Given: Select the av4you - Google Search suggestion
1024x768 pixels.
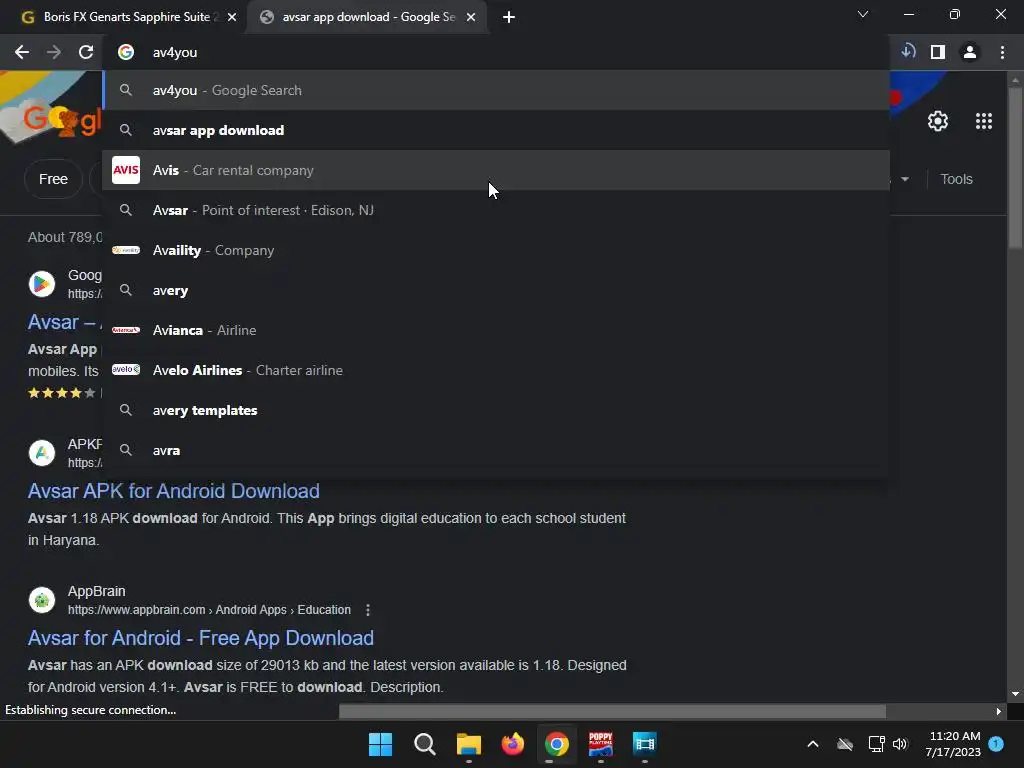Looking at the screenshot, I should (496, 90).
